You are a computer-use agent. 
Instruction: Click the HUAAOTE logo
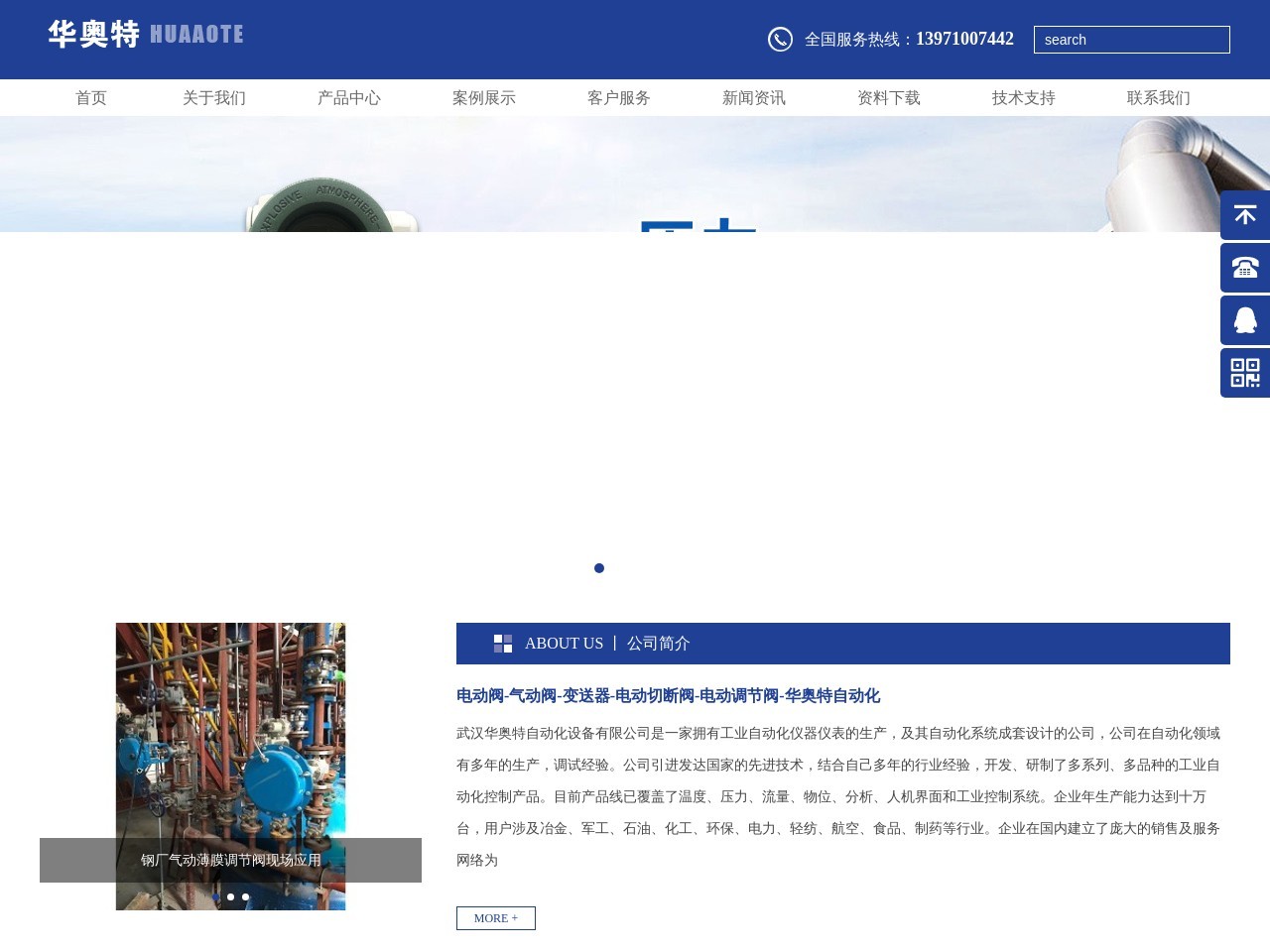[x=145, y=33]
